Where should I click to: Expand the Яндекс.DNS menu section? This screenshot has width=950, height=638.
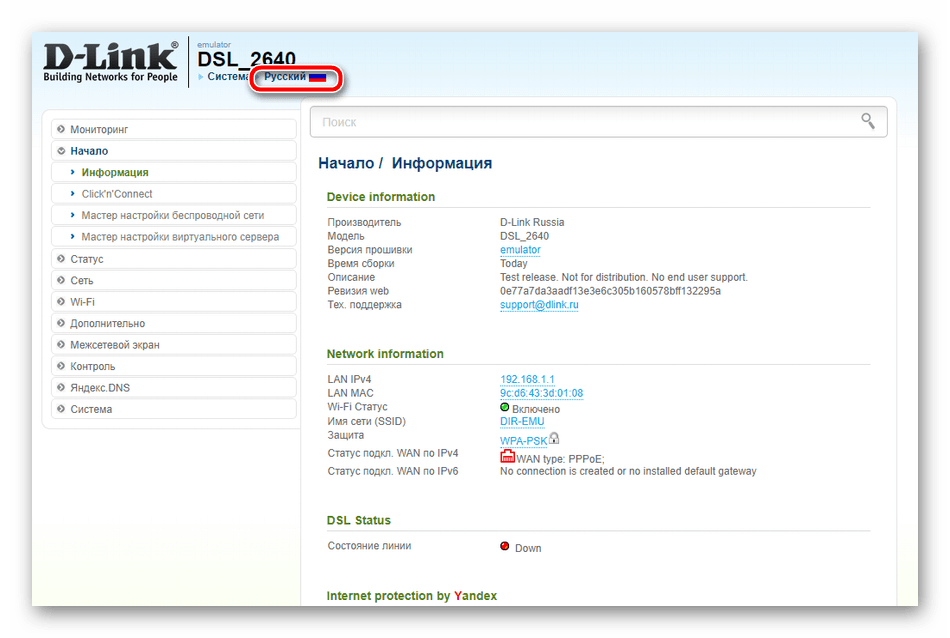pos(174,388)
